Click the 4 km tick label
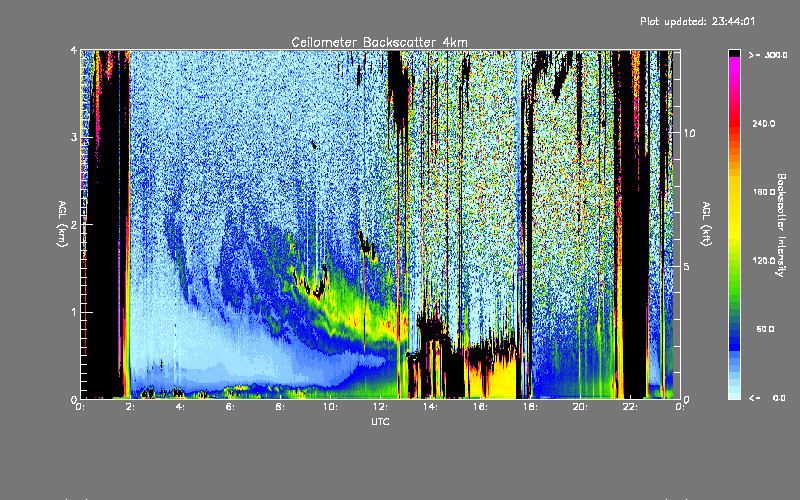Image resolution: width=800 pixels, height=500 pixels. tap(74, 51)
